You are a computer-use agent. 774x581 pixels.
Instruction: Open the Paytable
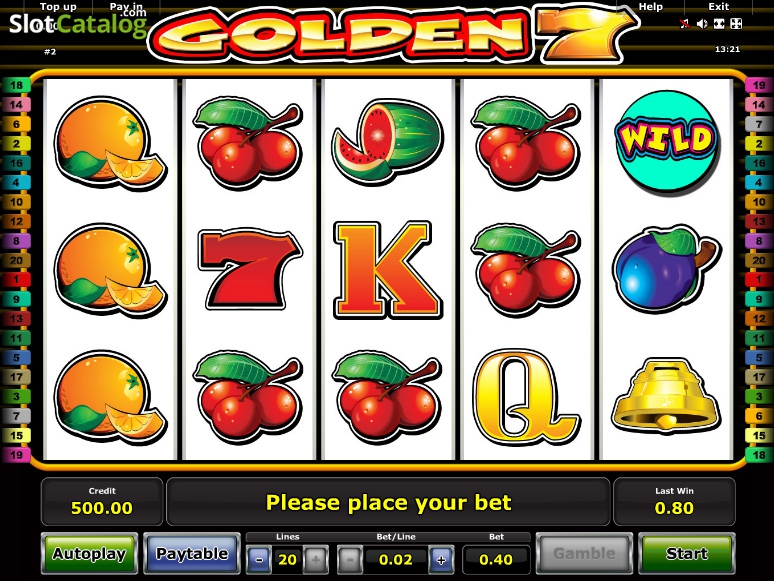[x=192, y=553]
